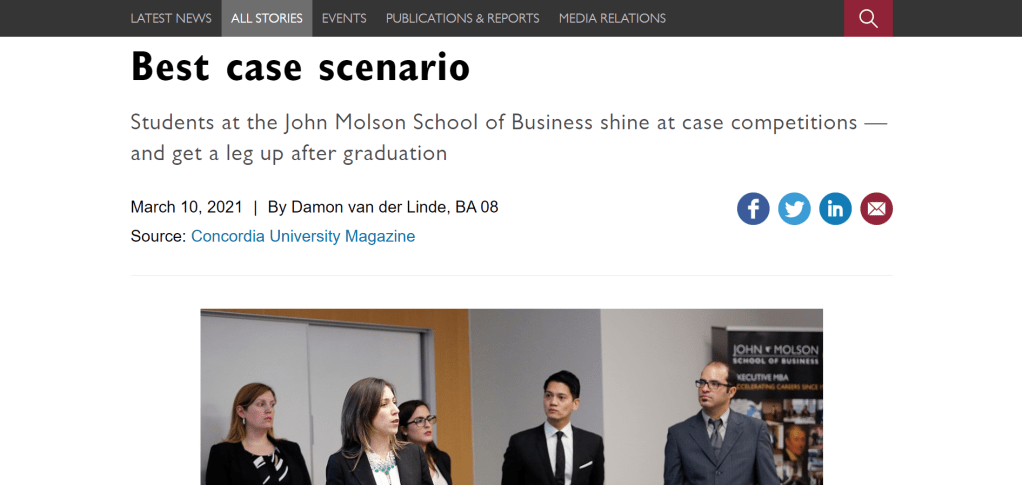Navigate to Media Relations
This screenshot has width=1022, height=485.
pos(612,18)
